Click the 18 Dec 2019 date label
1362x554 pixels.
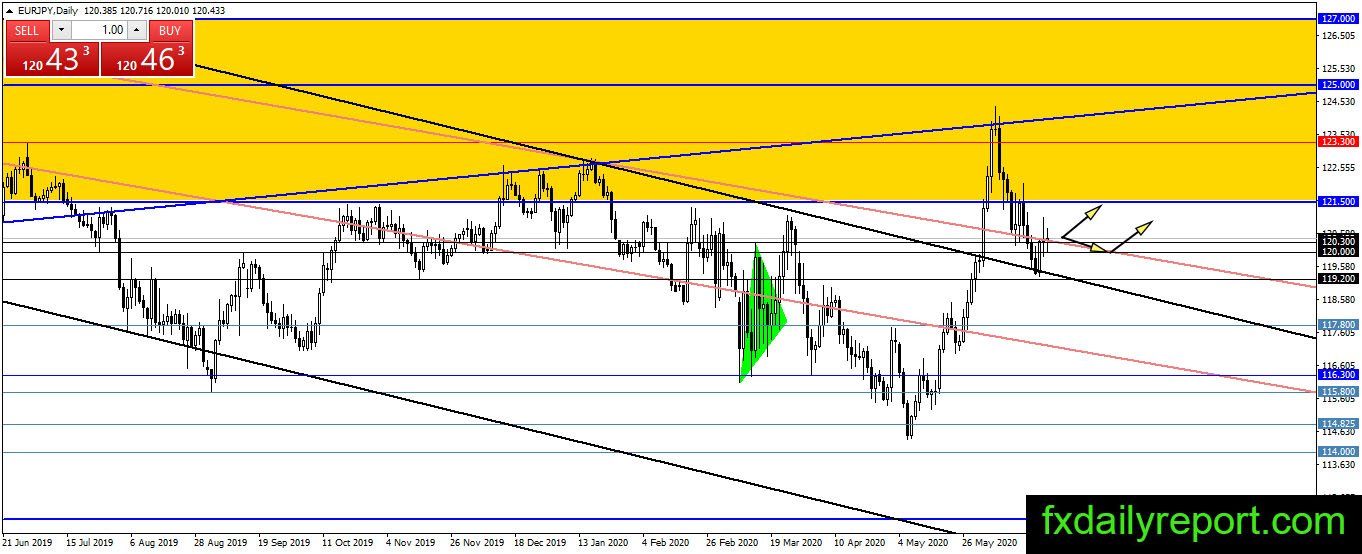[538, 545]
